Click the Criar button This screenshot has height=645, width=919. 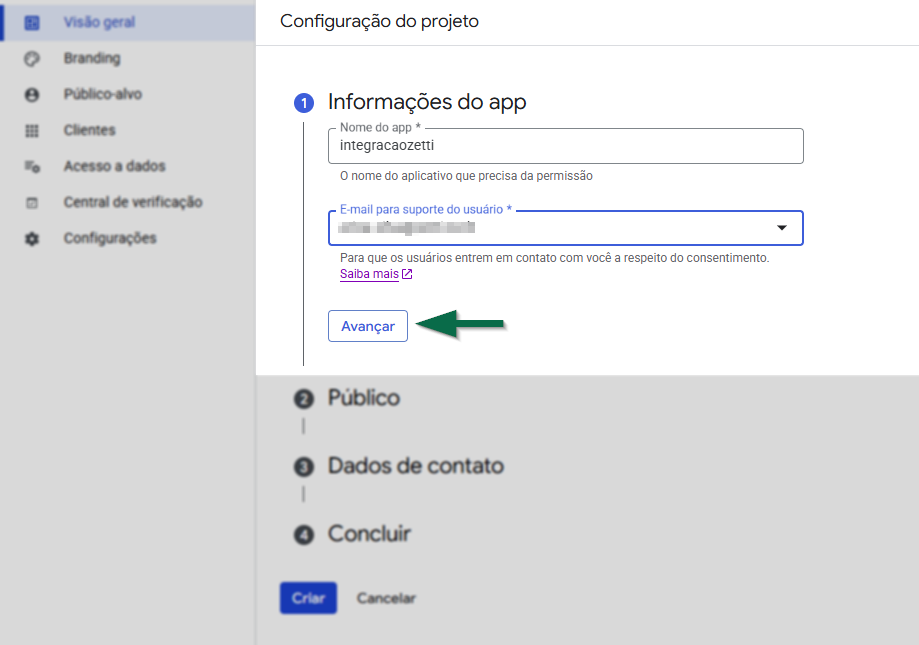pyautogui.click(x=308, y=598)
